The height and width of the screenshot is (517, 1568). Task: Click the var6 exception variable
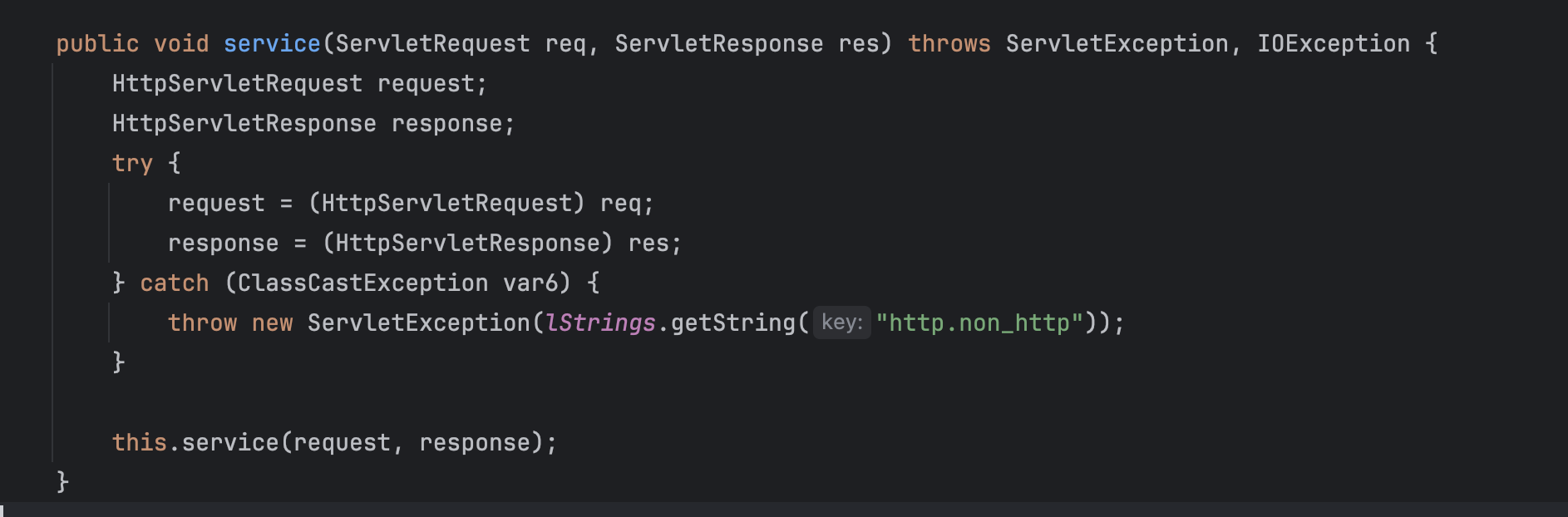(530, 283)
